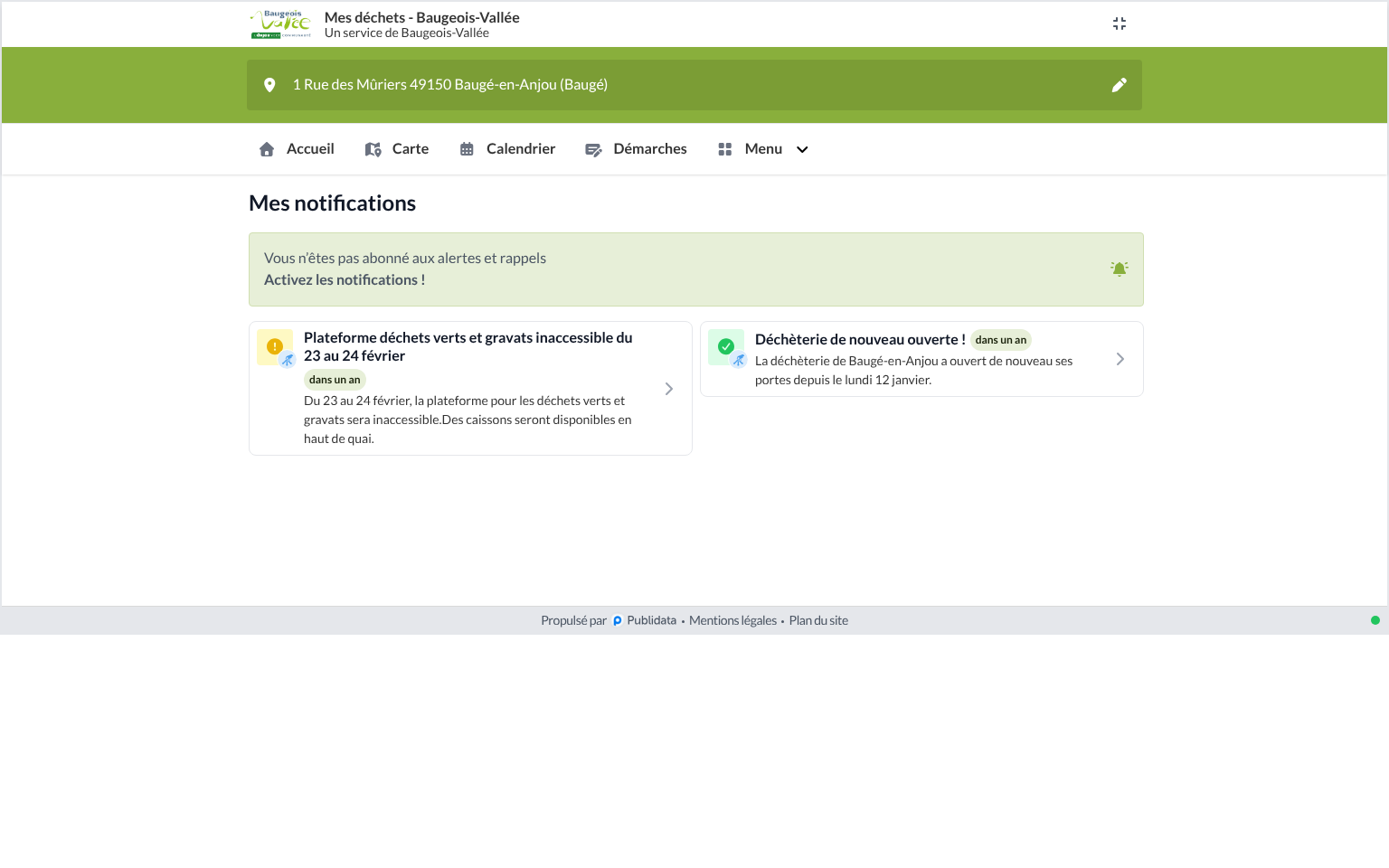Expand the Menu dropdown chevron

(802, 149)
